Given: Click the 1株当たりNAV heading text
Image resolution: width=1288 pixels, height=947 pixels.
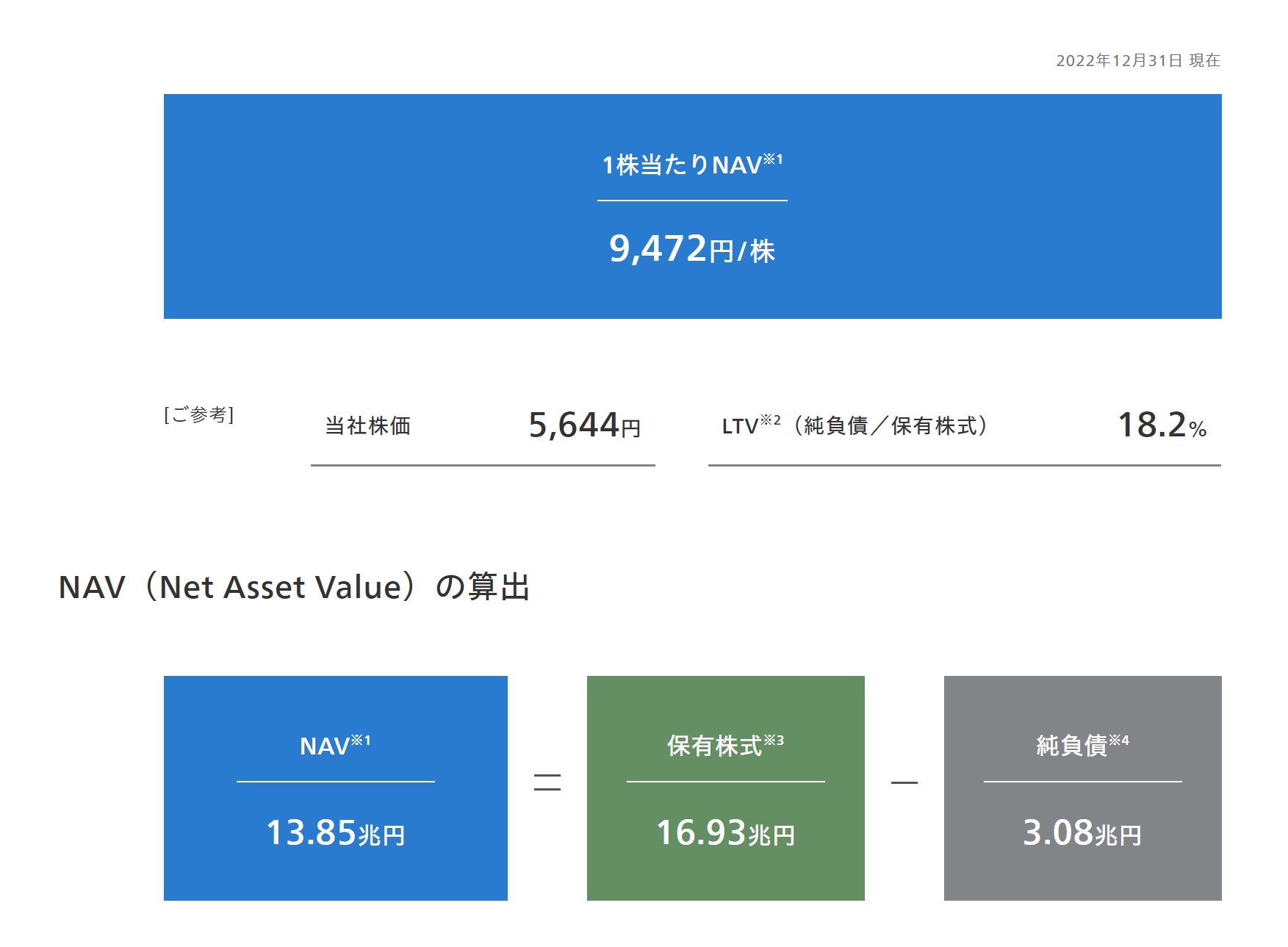Looking at the screenshot, I should (681, 165).
